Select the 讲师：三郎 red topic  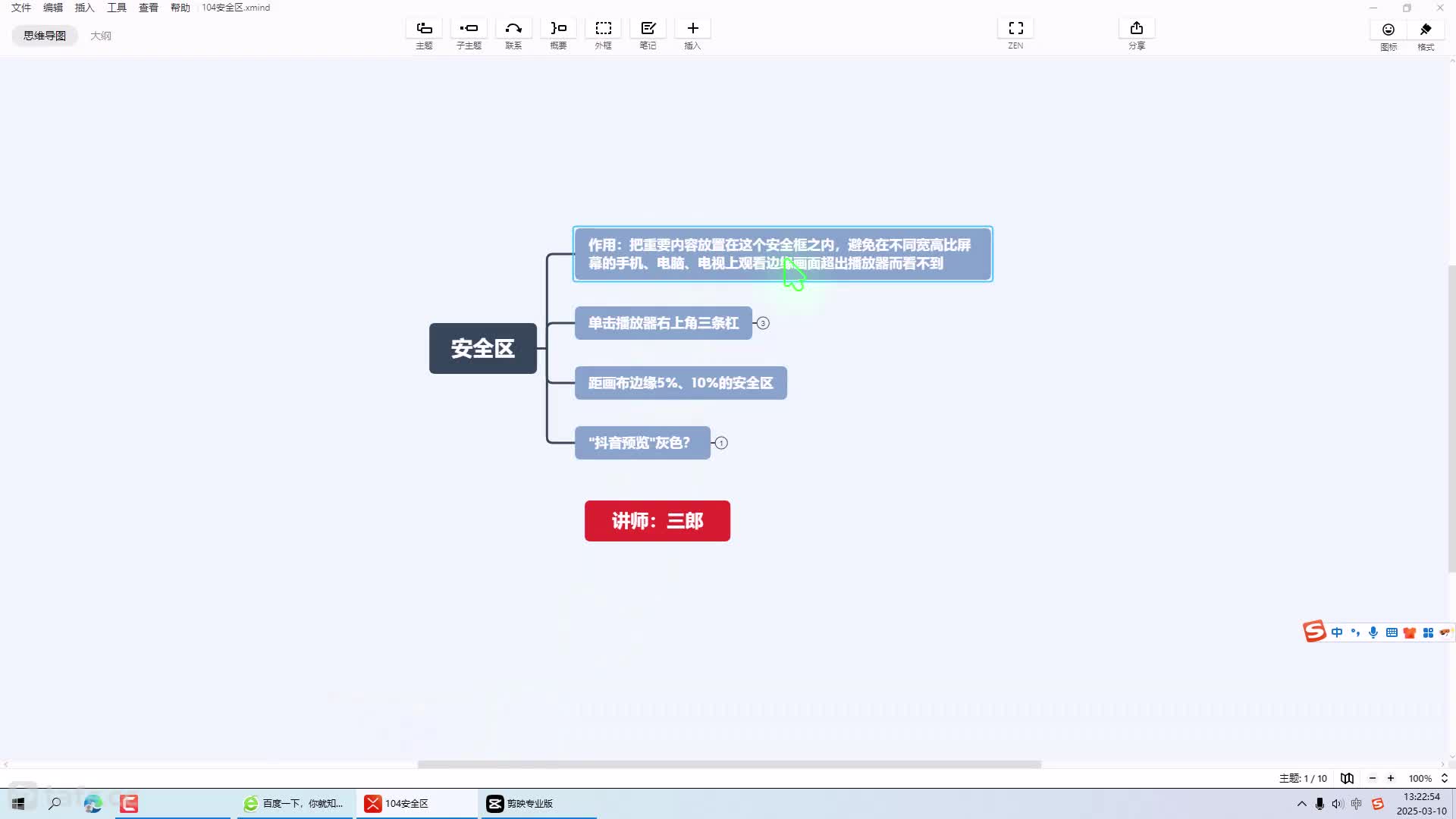pos(657,521)
